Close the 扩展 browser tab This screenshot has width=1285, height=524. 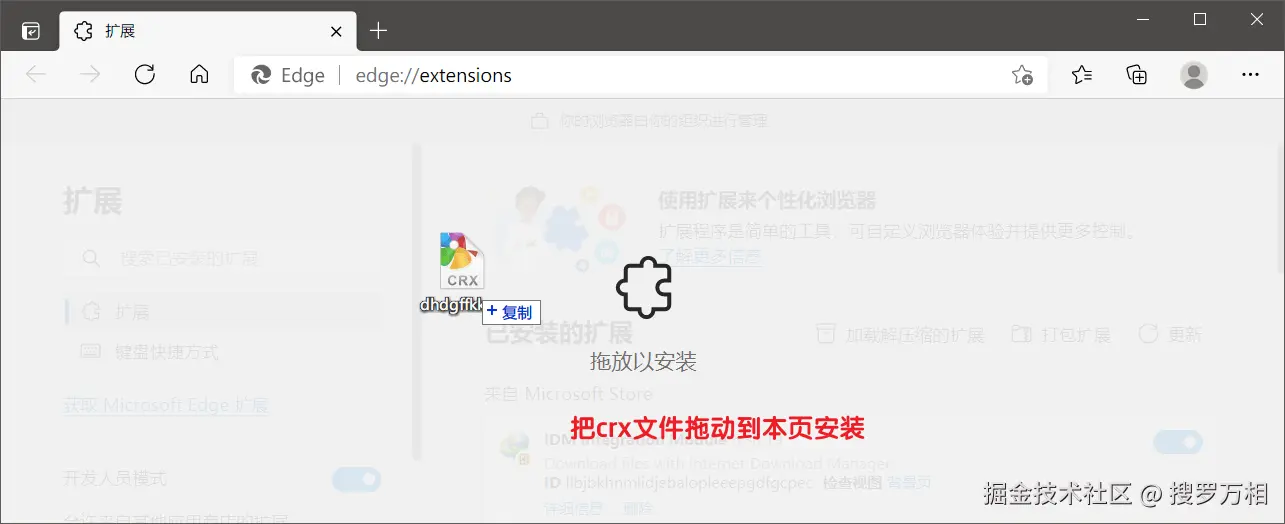[337, 31]
